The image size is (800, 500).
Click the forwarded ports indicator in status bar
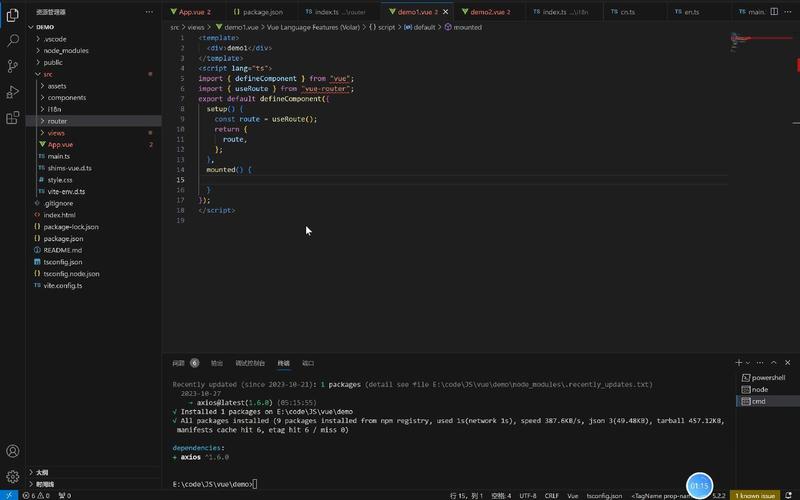[x=65, y=495]
